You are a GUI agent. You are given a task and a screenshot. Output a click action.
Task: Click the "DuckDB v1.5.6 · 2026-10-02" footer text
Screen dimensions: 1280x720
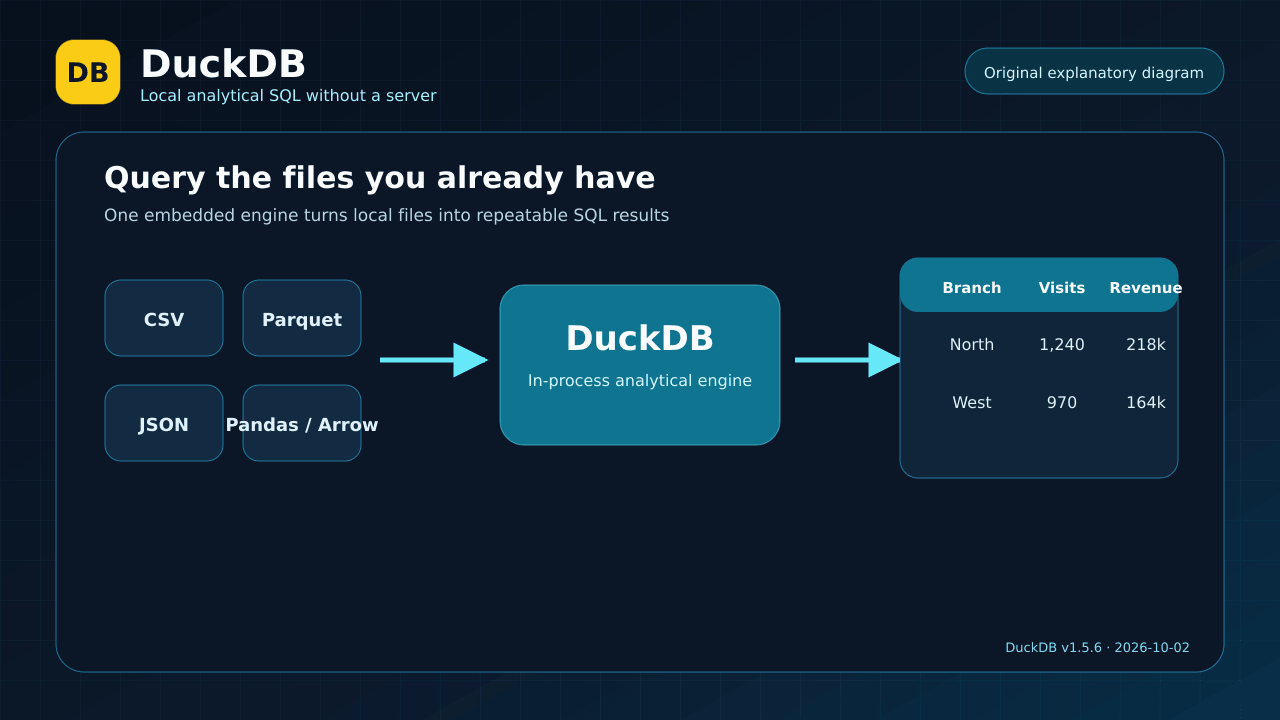(1098, 648)
